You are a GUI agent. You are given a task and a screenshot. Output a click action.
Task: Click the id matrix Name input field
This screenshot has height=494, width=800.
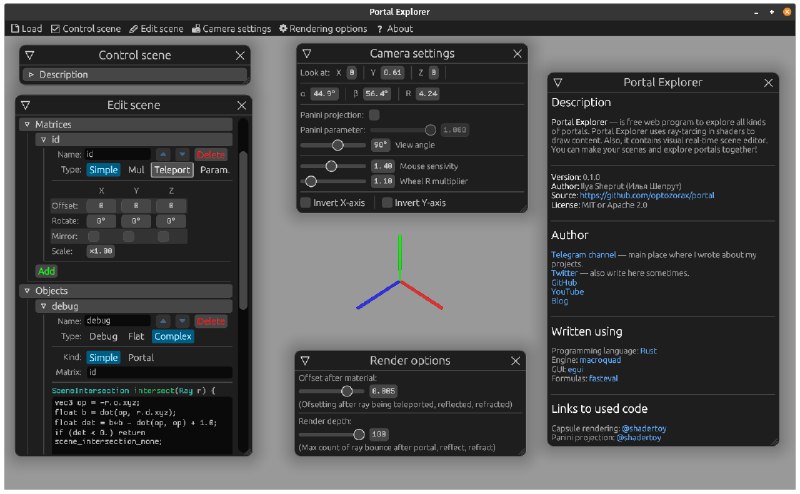click(117, 154)
